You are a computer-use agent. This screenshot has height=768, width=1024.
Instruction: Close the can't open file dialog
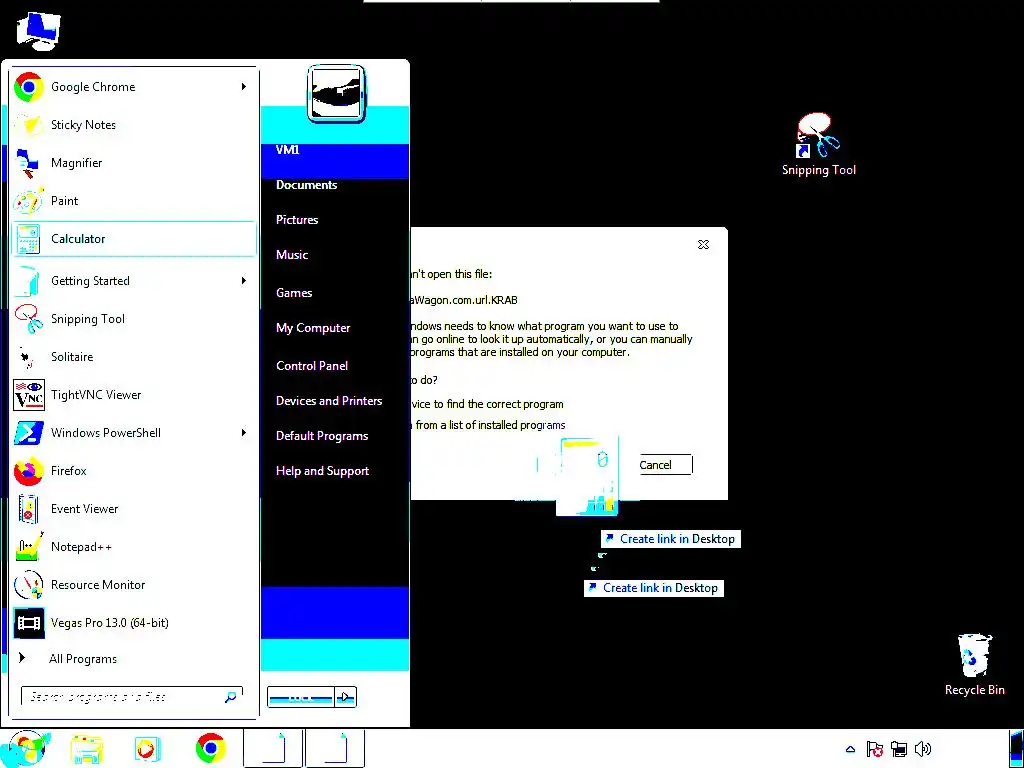703,244
